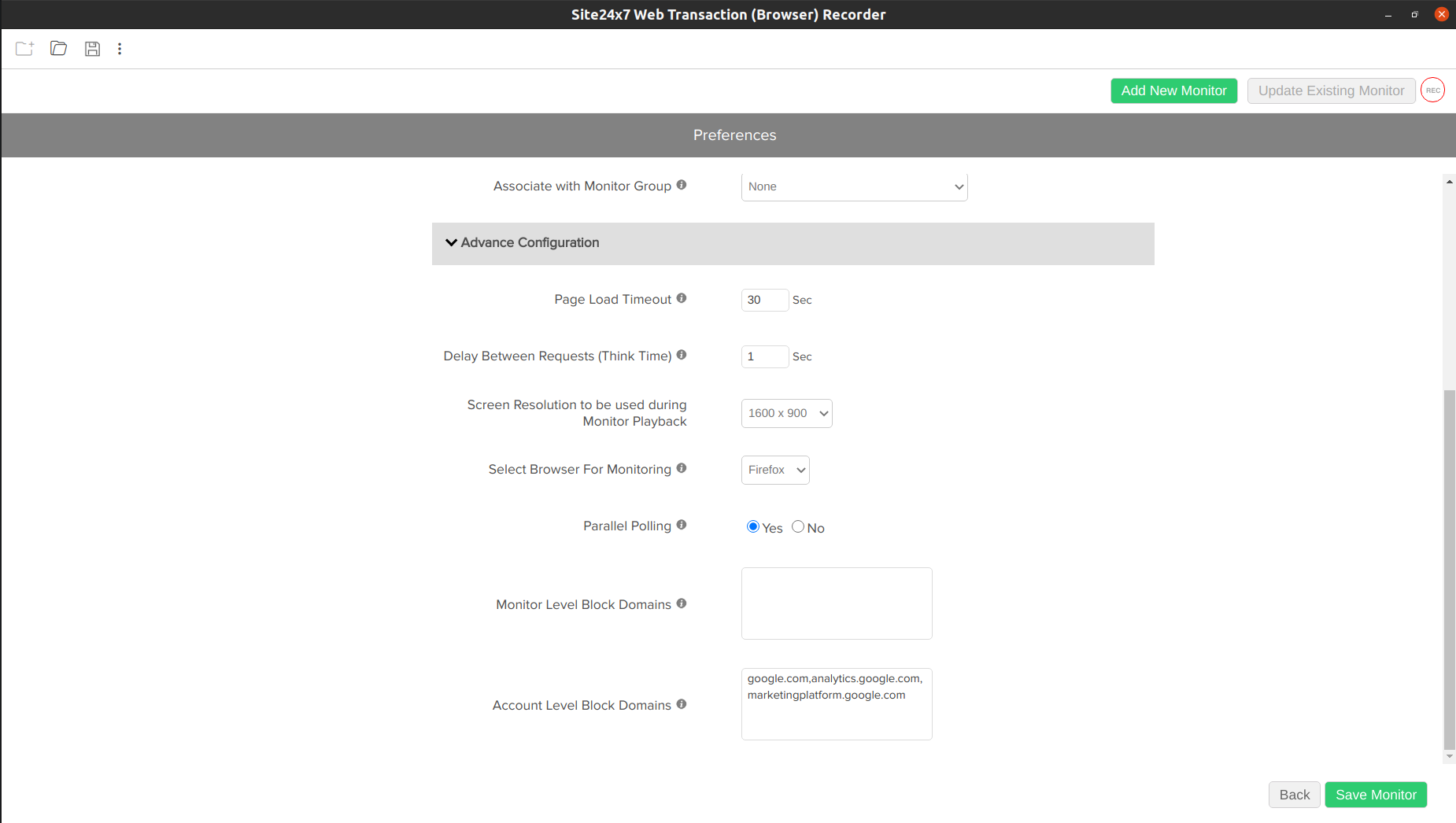1456x823 pixels.
Task: Open the Firefox browser selection dropdown
Action: point(775,470)
